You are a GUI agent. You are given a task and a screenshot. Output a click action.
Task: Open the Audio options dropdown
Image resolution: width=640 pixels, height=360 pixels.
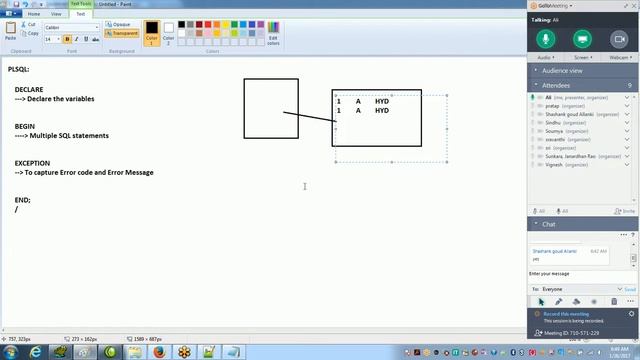coord(545,58)
